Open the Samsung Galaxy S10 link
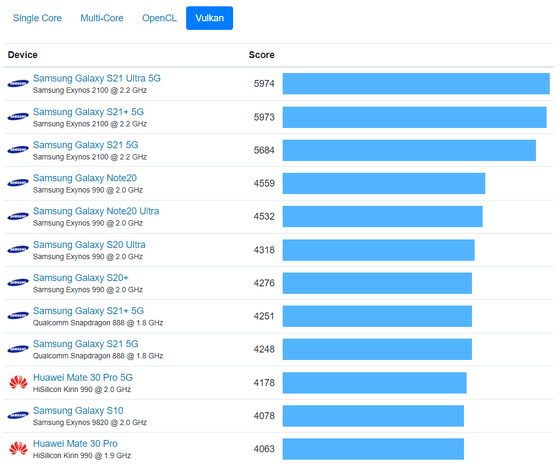This screenshot has height=466, width=560. [78, 410]
